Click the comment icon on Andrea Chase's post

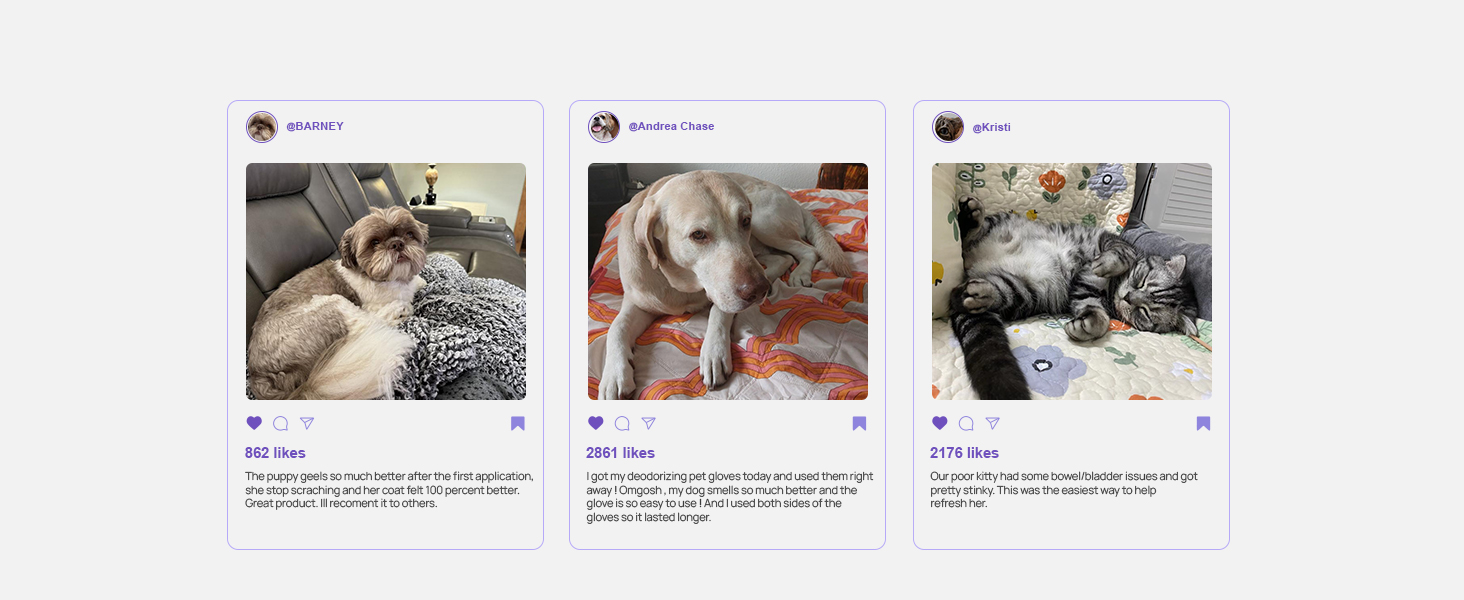coord(622,423)
